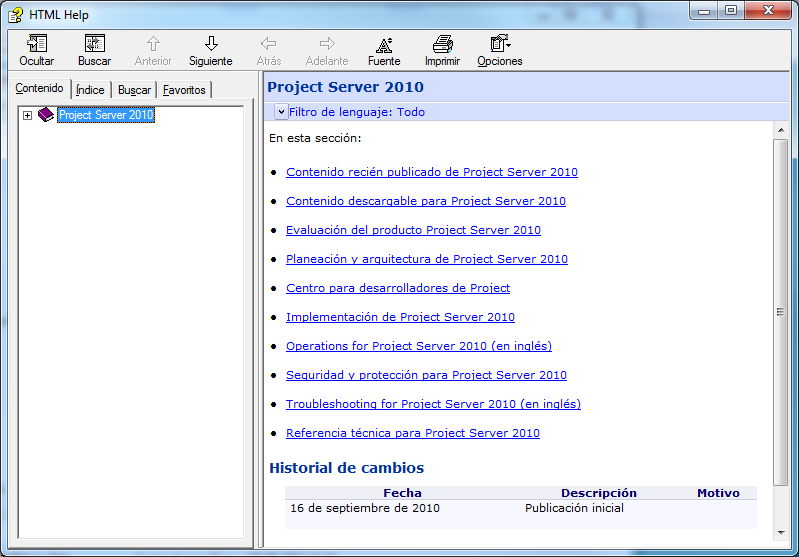
Task: Click the HTML Help title bar icon
Action: click(15, 15)
